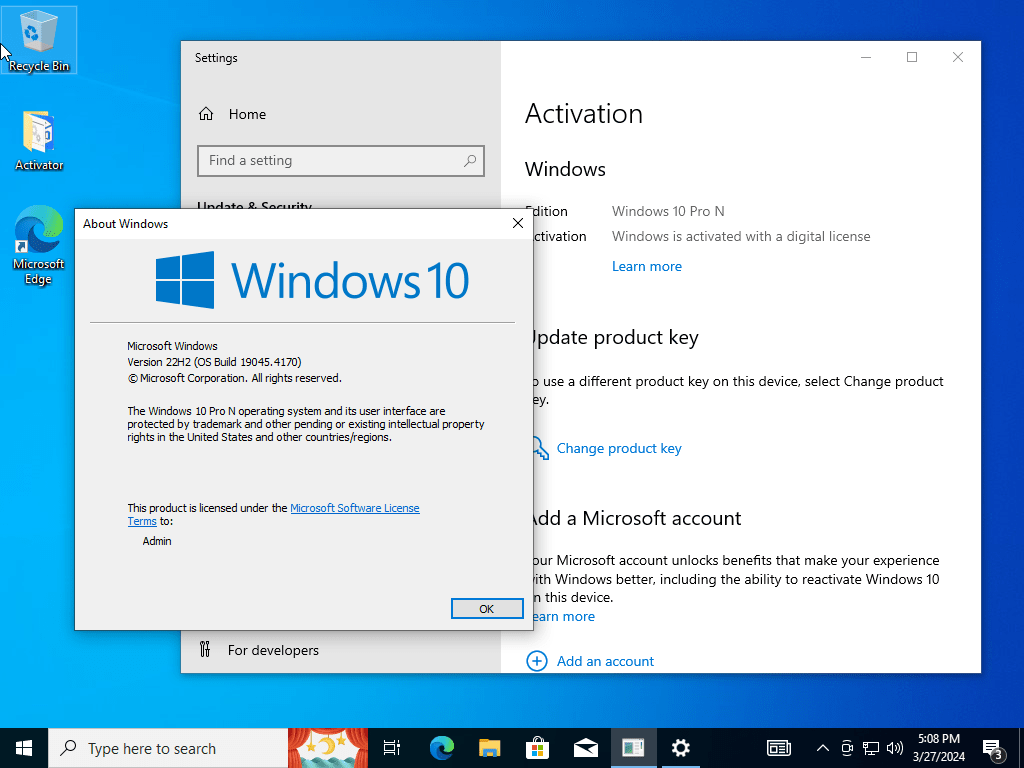Open File Explorer from the taskbar
Screen dimensions: 1024x768
489,748
